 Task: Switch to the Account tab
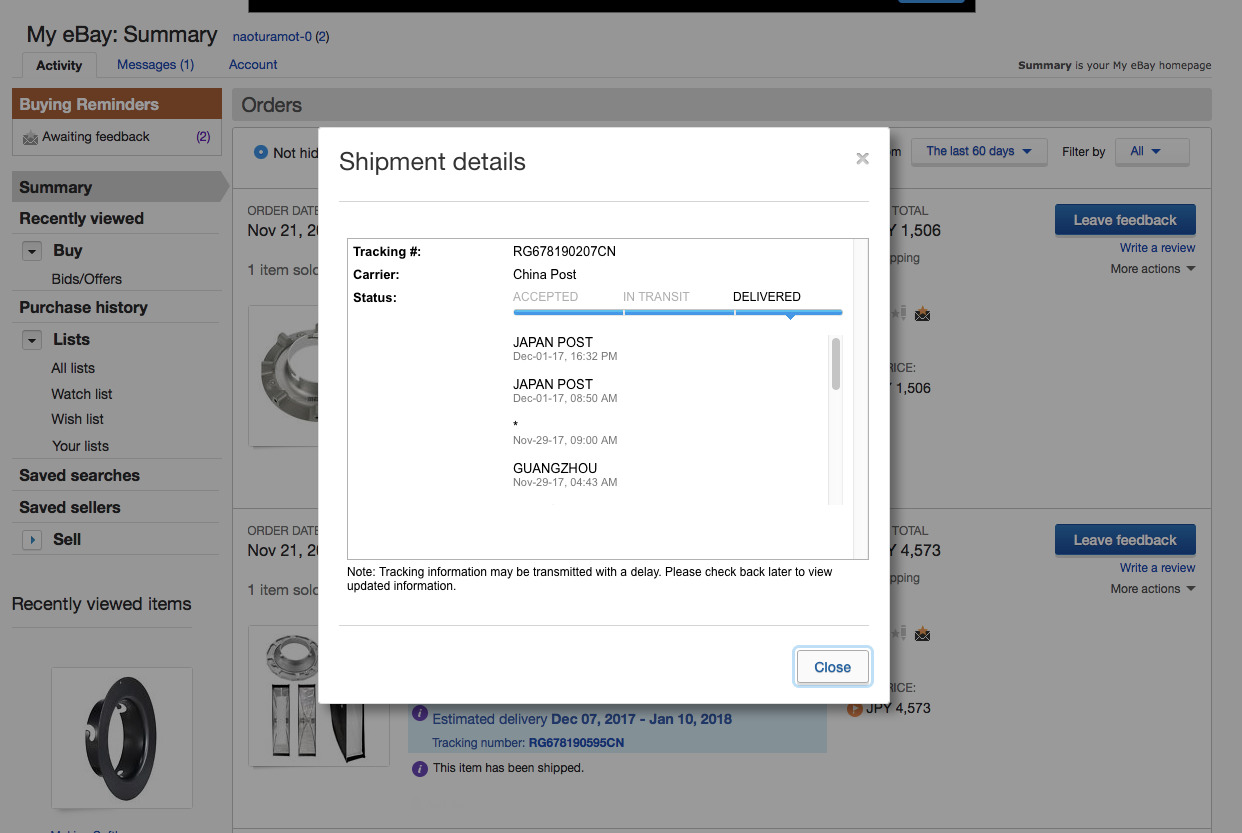253,65
